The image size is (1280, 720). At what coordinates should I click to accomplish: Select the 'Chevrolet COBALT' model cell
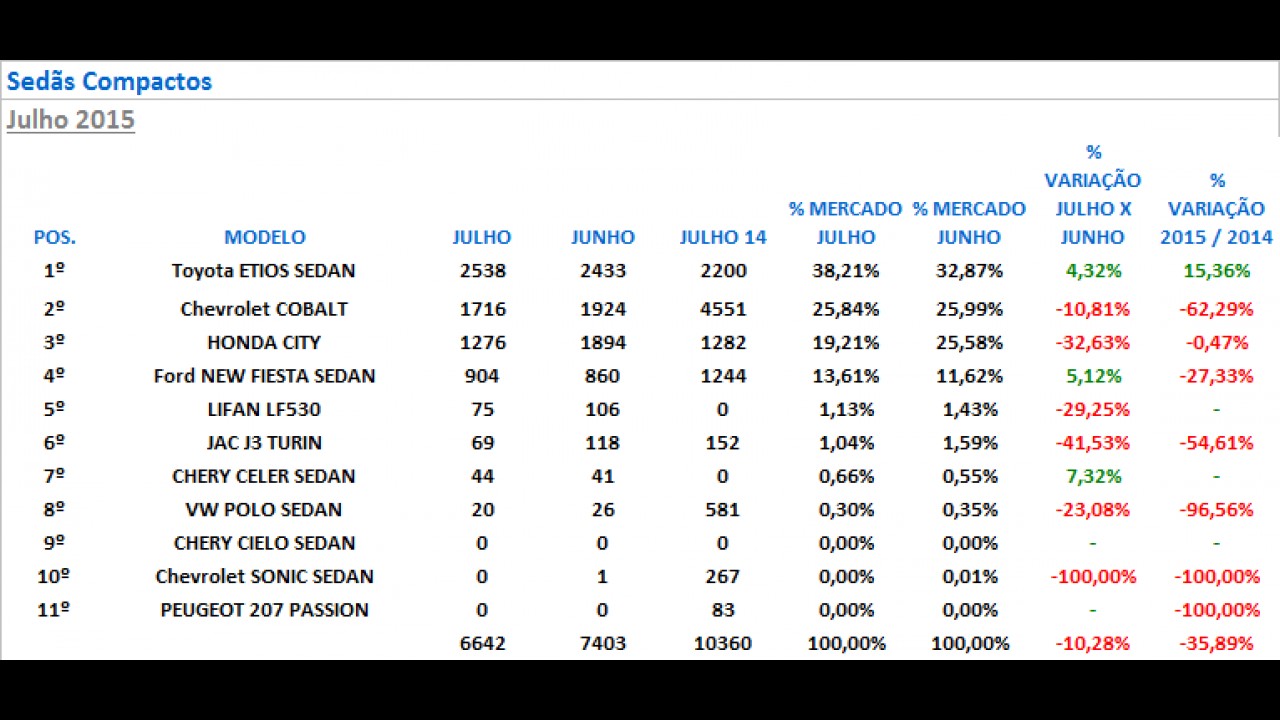[264, 309]
